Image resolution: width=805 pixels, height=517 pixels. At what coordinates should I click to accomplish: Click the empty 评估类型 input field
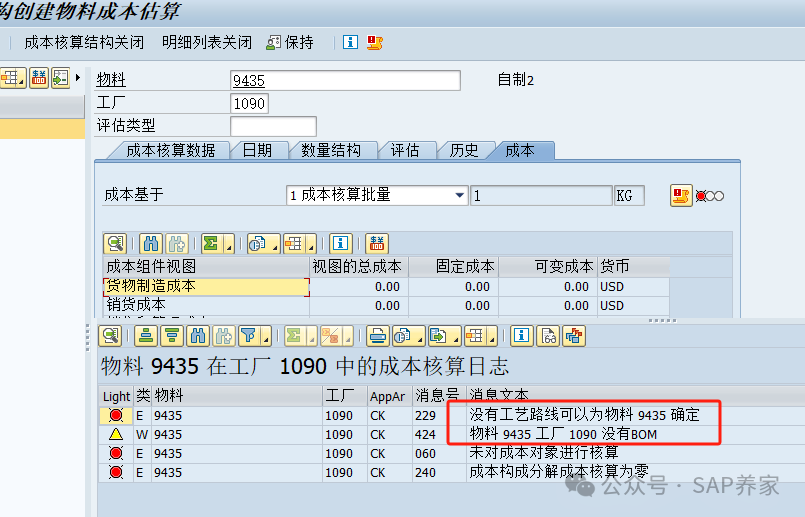[273, 126]
